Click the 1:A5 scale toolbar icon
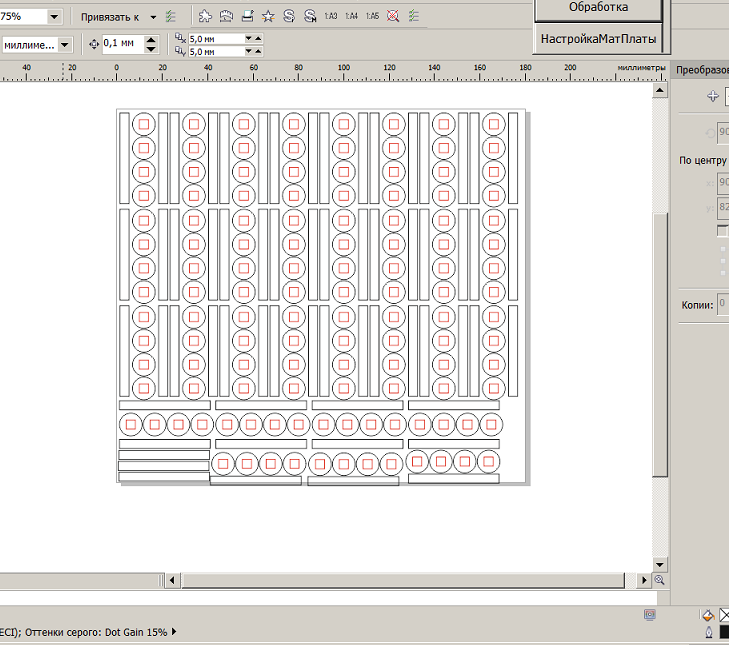 (x=372, y=17)
